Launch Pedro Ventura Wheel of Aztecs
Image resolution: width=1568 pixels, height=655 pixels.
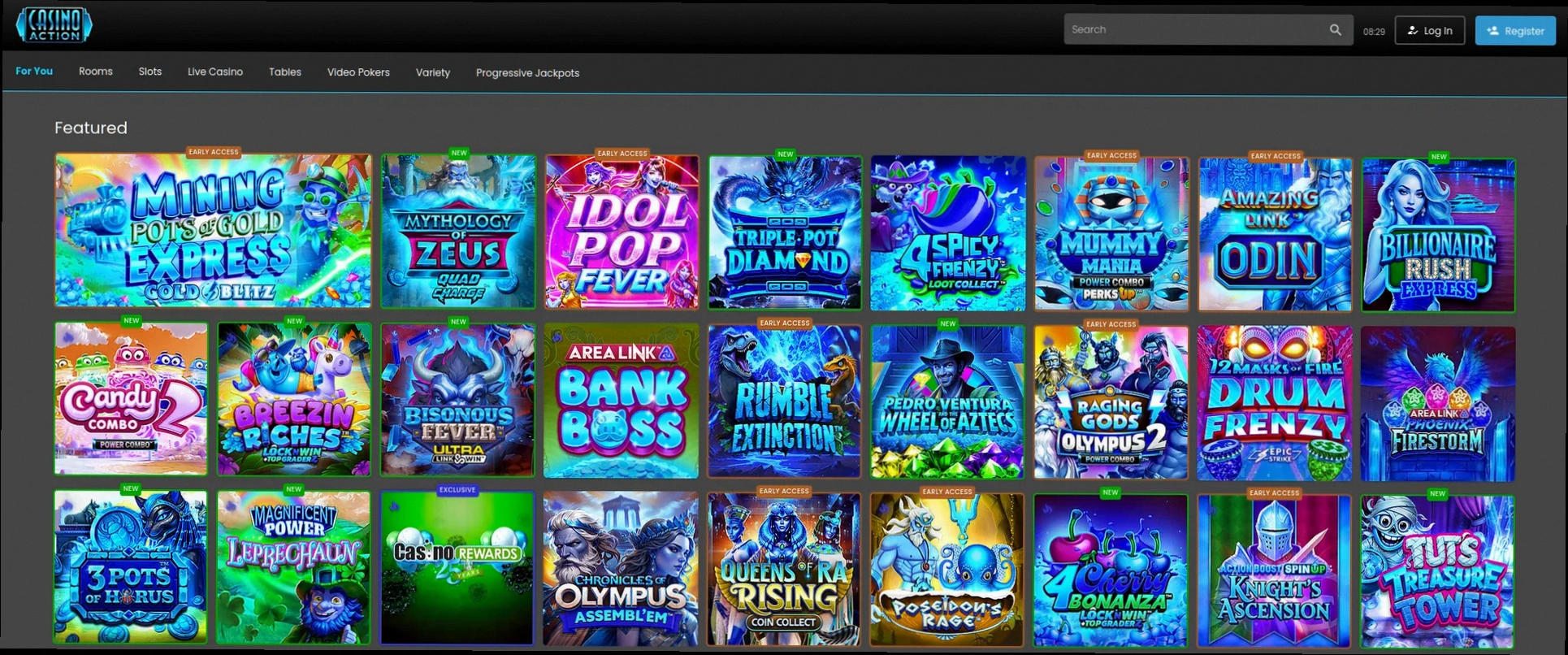coord(947,402)
